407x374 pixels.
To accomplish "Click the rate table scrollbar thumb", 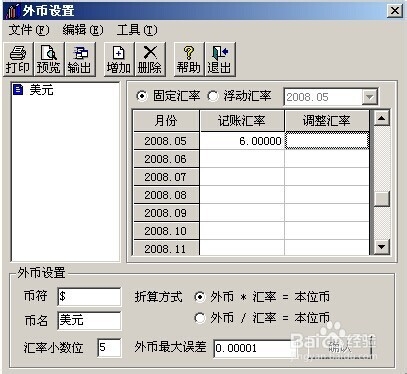I will 382,199.
